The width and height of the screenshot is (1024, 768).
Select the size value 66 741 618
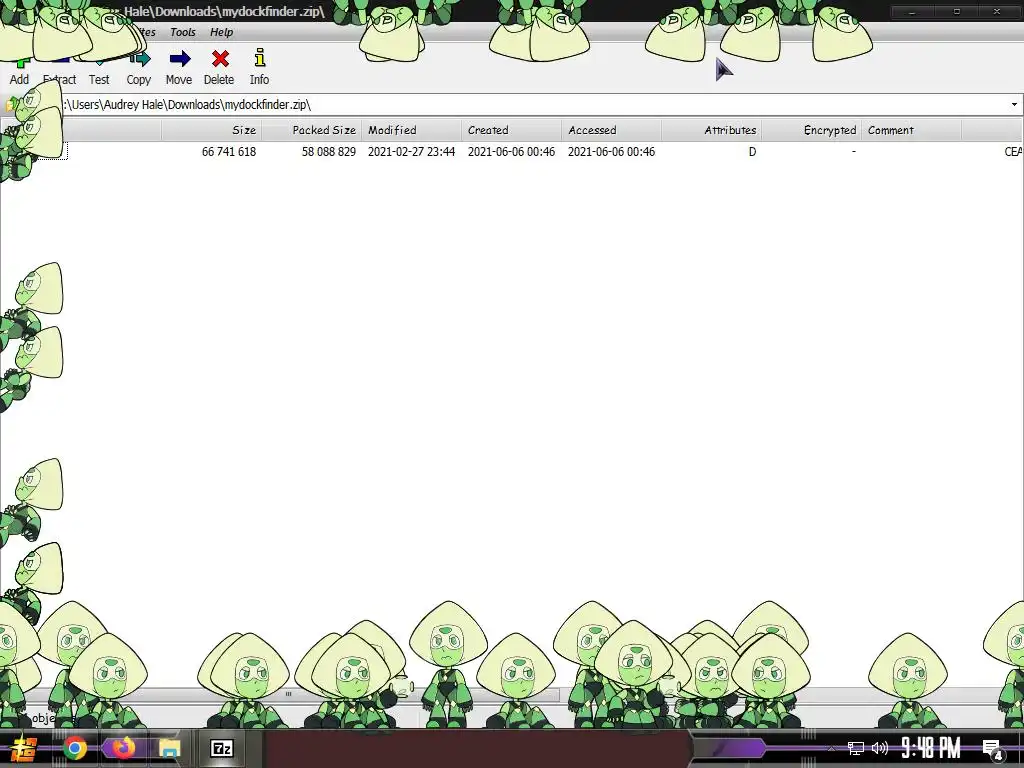pos(229,152)
